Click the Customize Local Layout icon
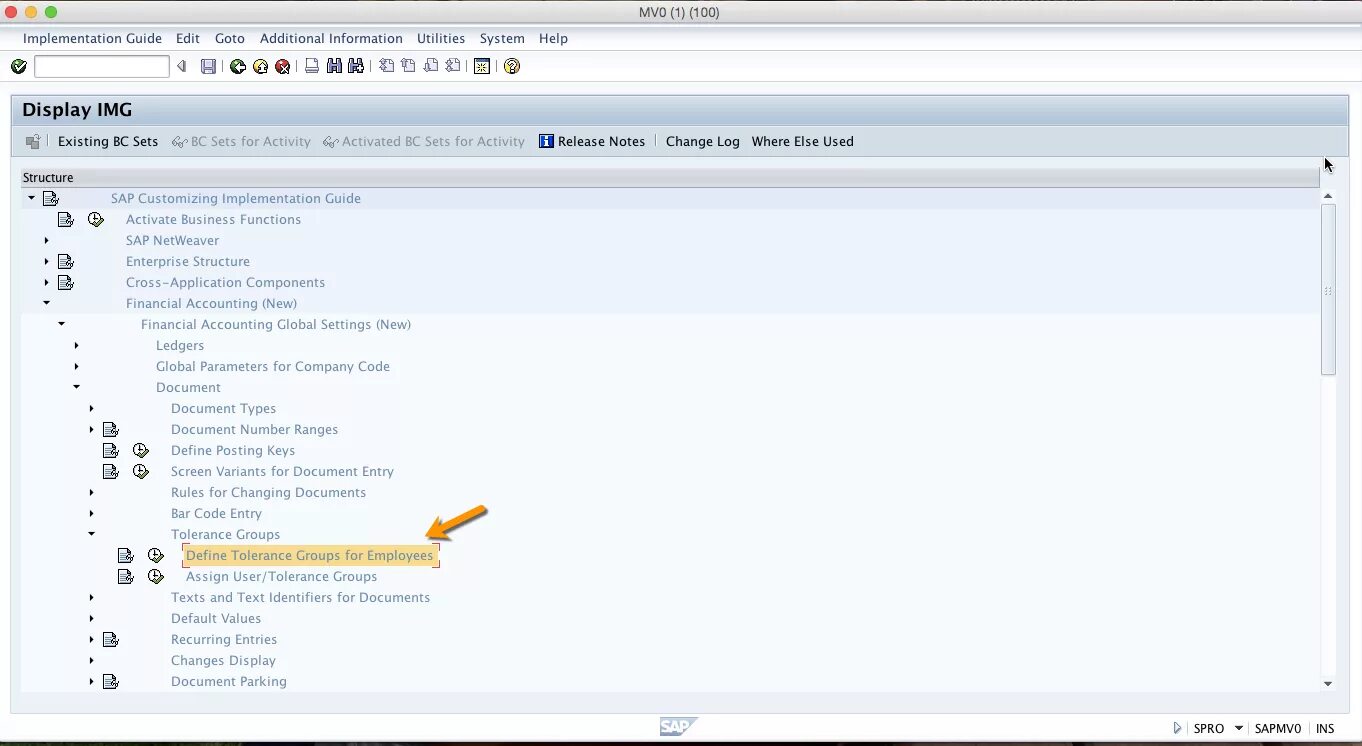The height and width of the screenshot is (746, 1362). pyautogui.click(x=482, y=67)
